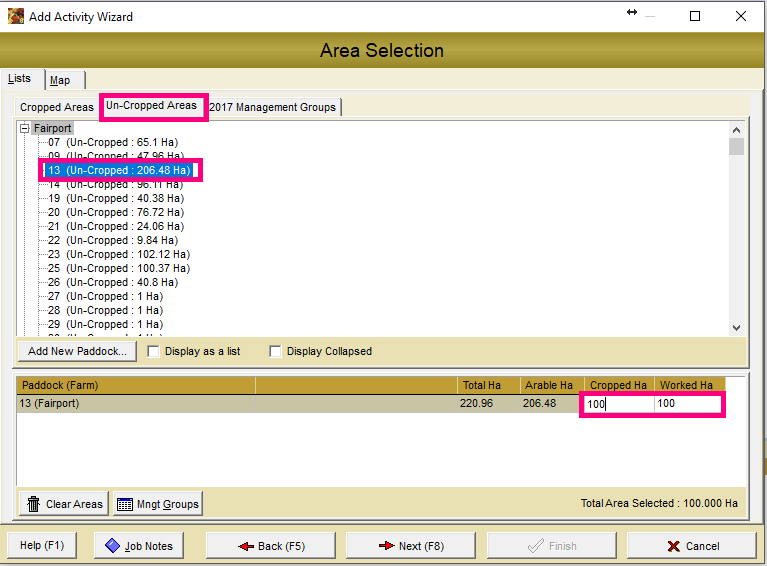Click the Add New Paddock button
This screenshot has width=767, height=566.
point(78,351)
